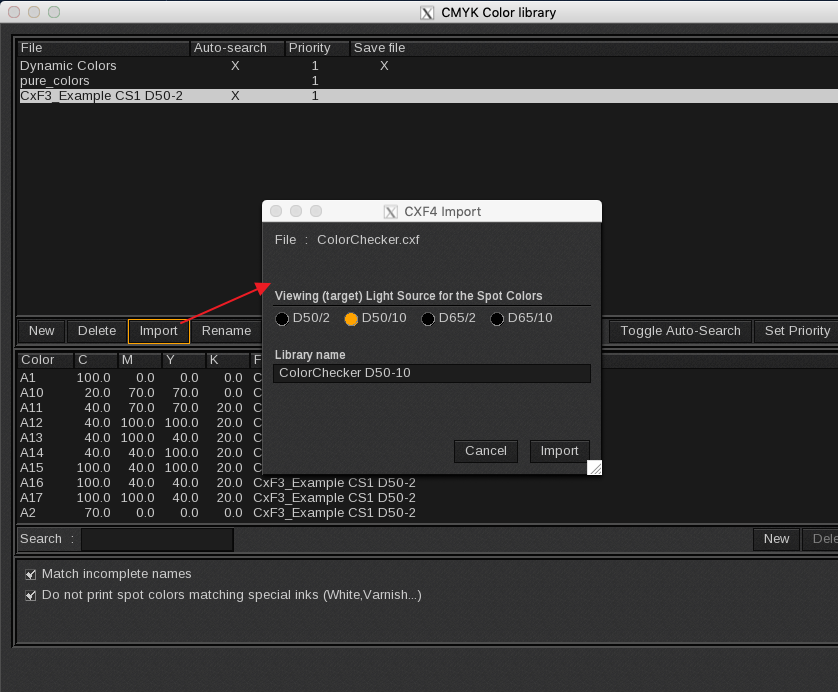Choose the D65/10 viewing light source

pyautogui.click(x=497, y=319)
